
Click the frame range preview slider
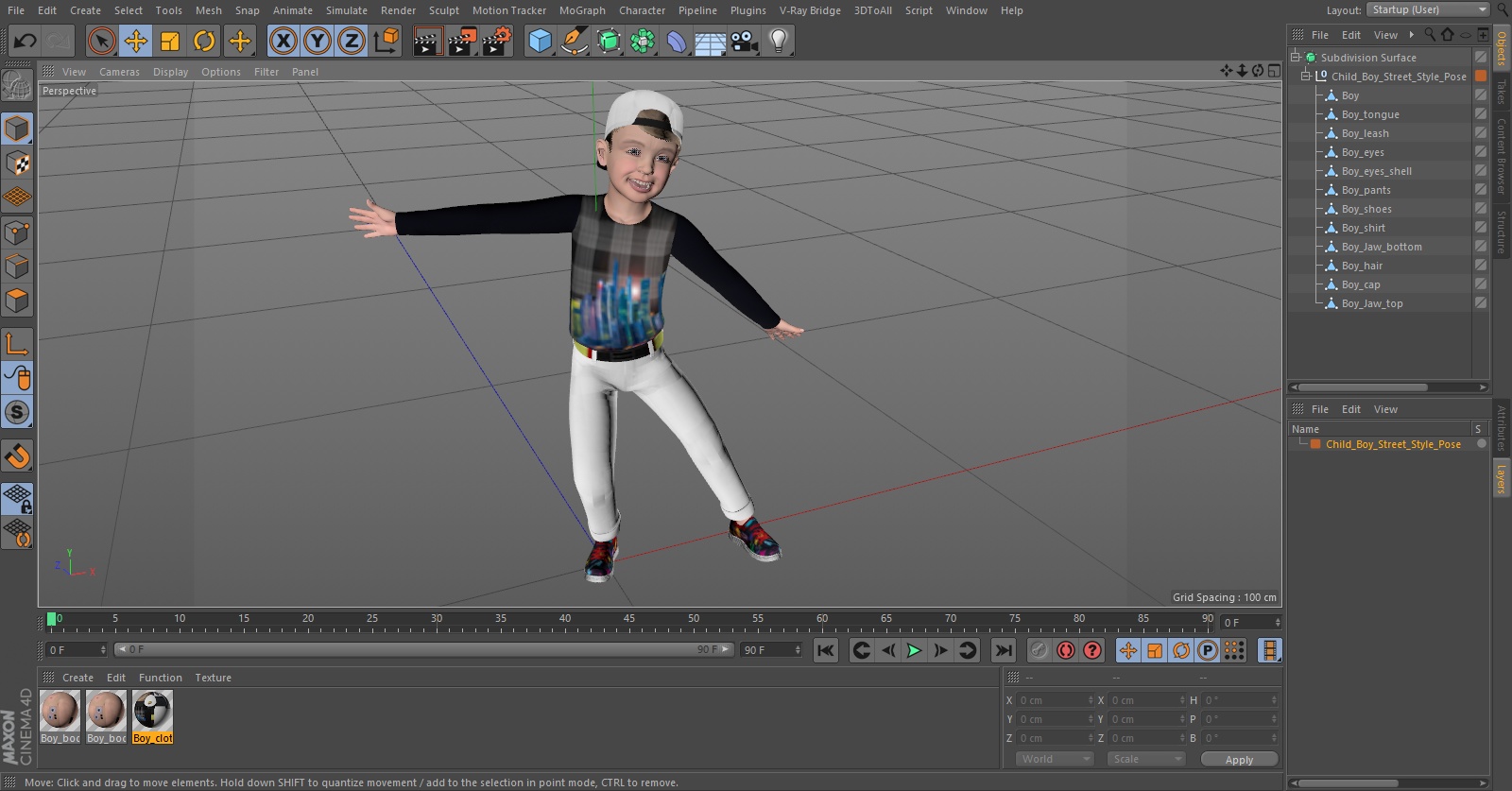pos(424,649)
